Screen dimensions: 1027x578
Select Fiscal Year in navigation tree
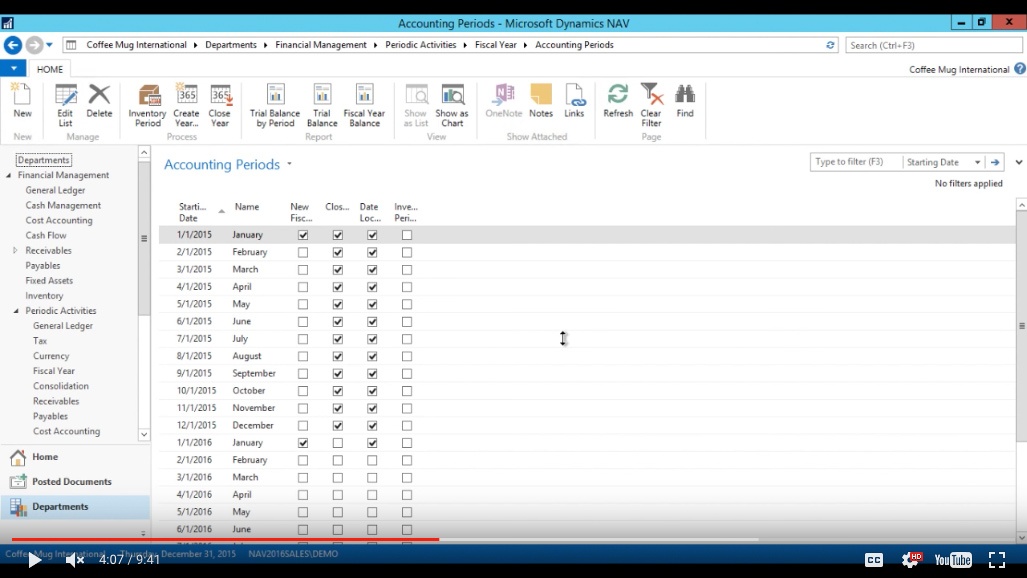tap(54, 371)
